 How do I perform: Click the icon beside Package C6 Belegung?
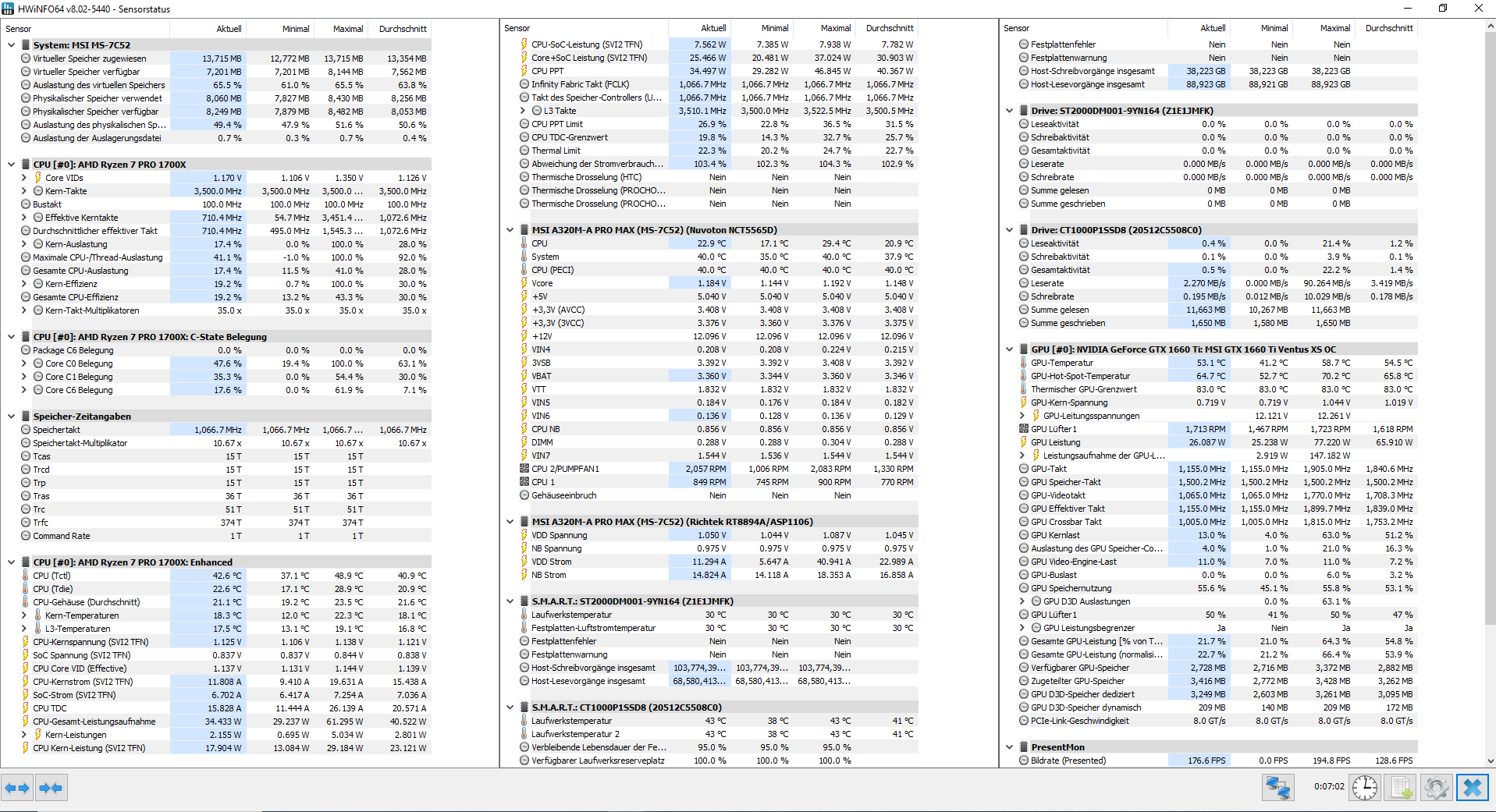point(26,350)
